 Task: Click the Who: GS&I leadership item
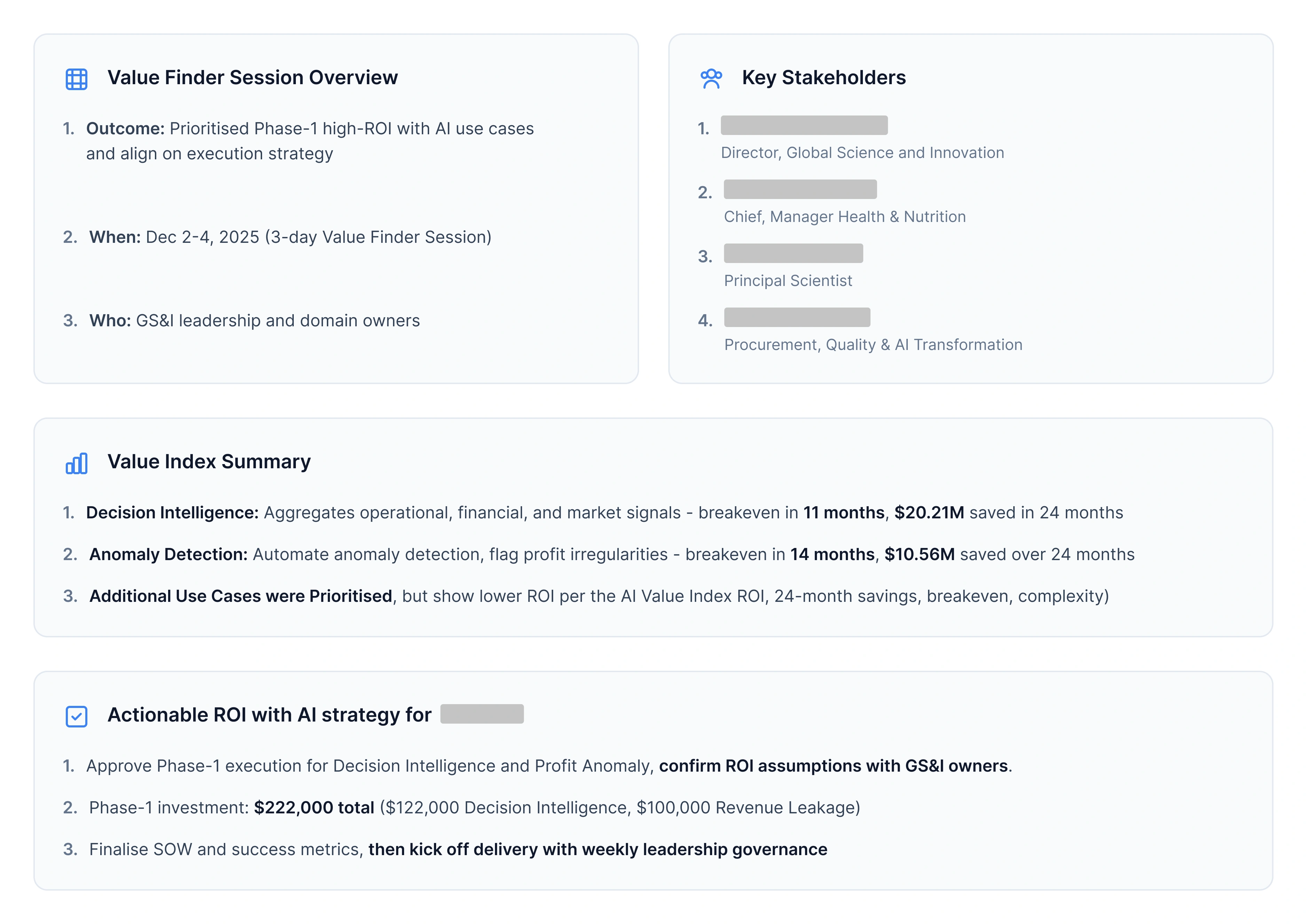254,320
